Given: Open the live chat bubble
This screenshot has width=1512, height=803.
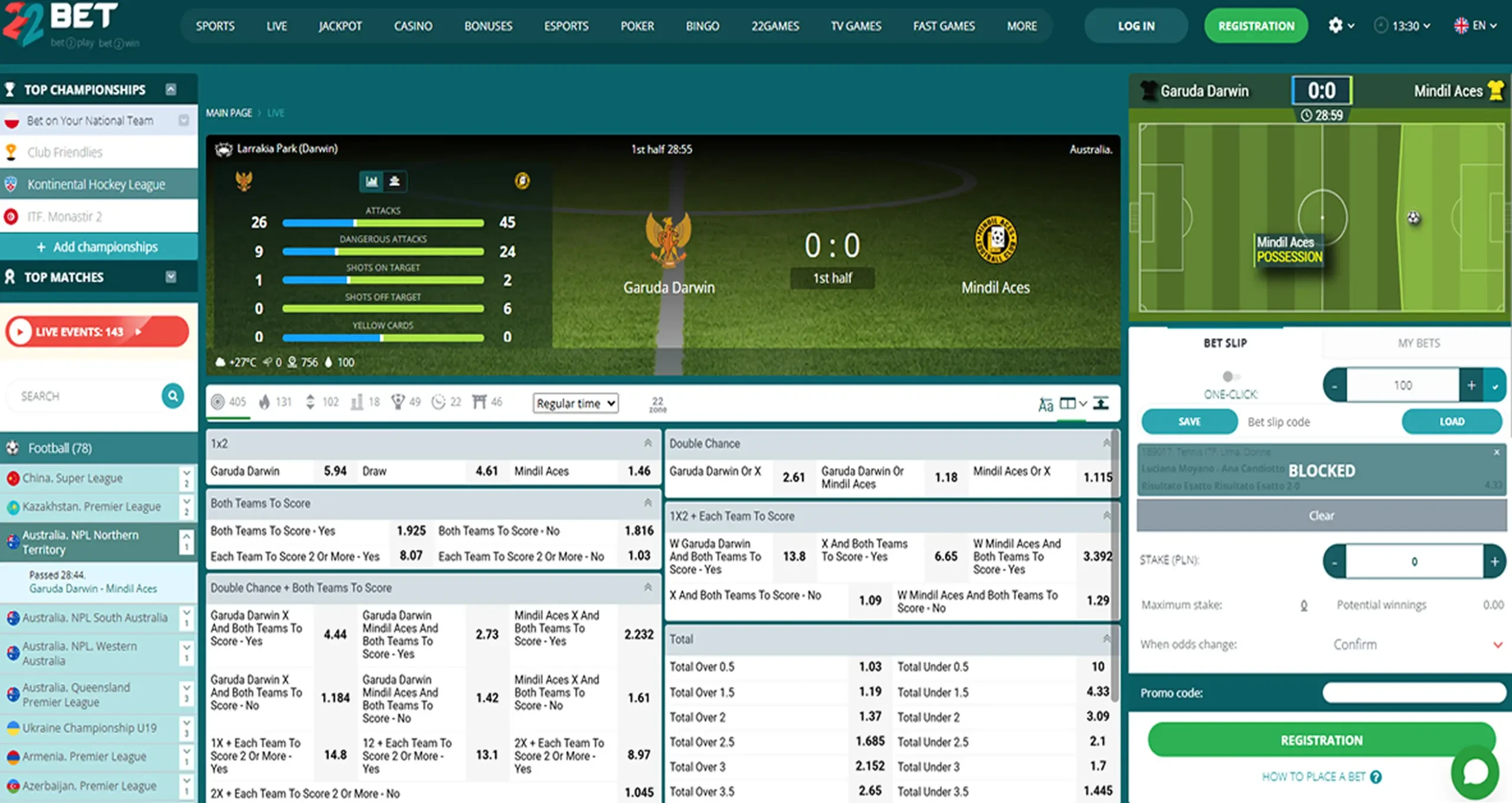Looking at the screenshot, I should click(1475, 772).
